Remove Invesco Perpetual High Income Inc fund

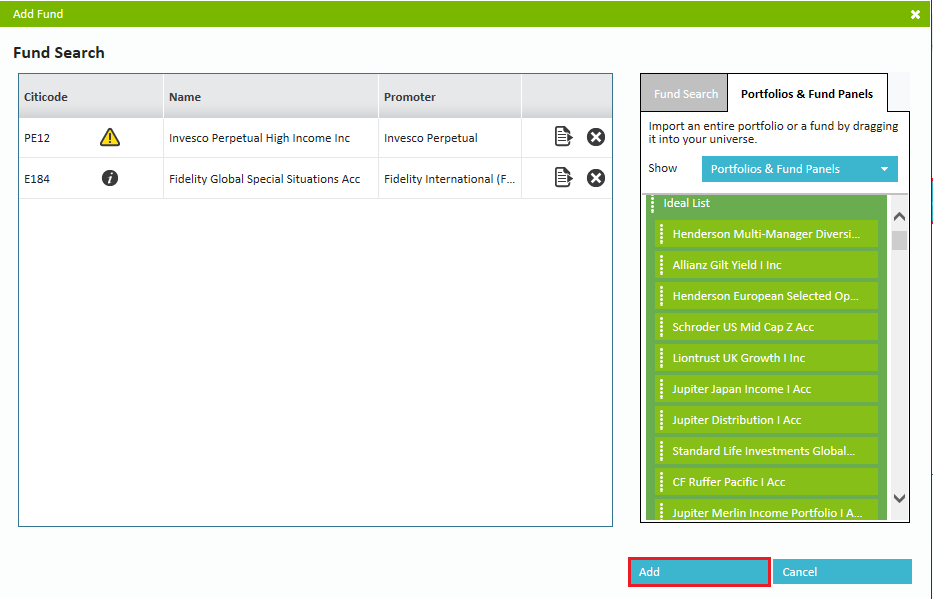click(596, 137)
